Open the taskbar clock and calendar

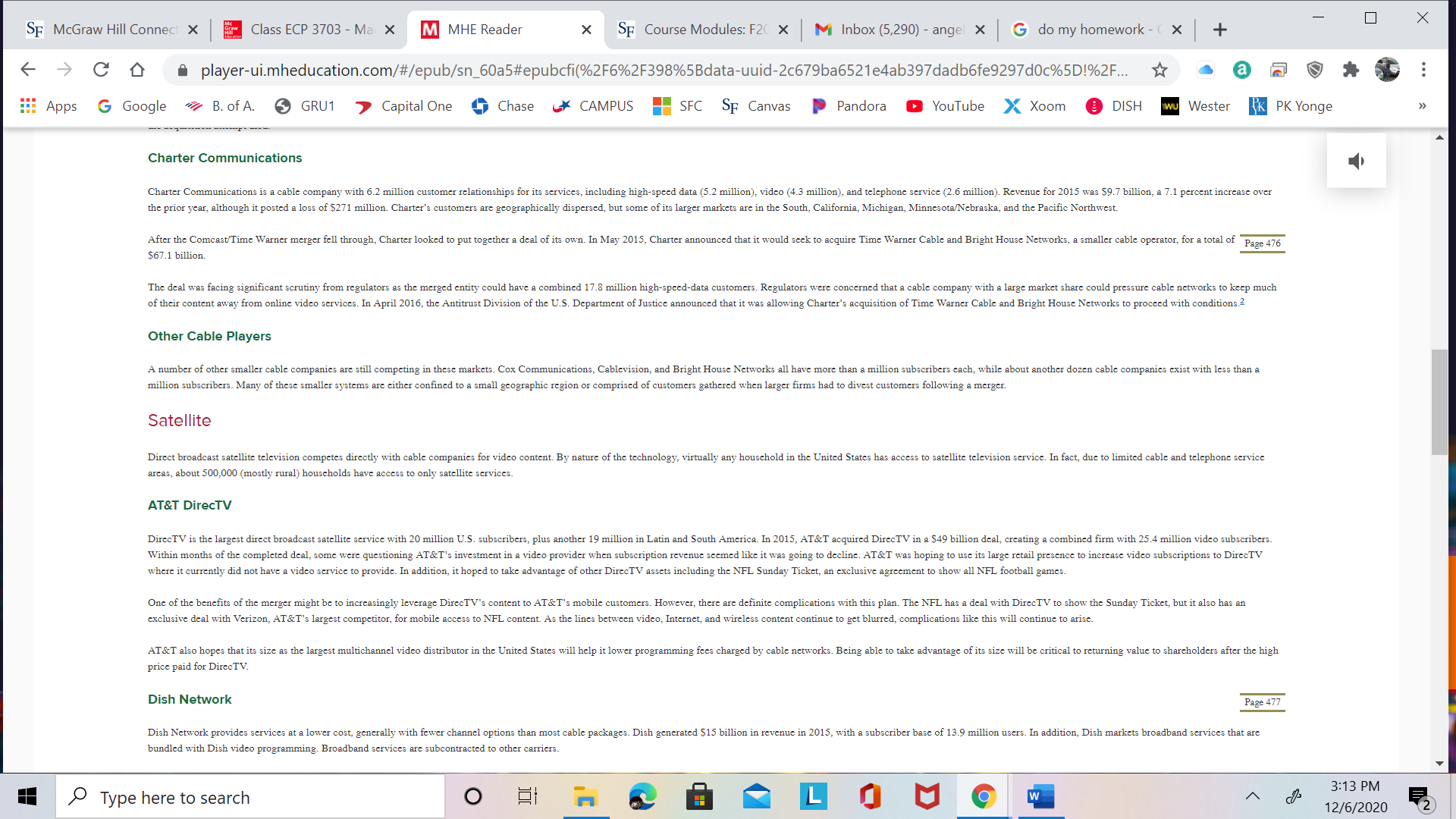[1356, 796]
